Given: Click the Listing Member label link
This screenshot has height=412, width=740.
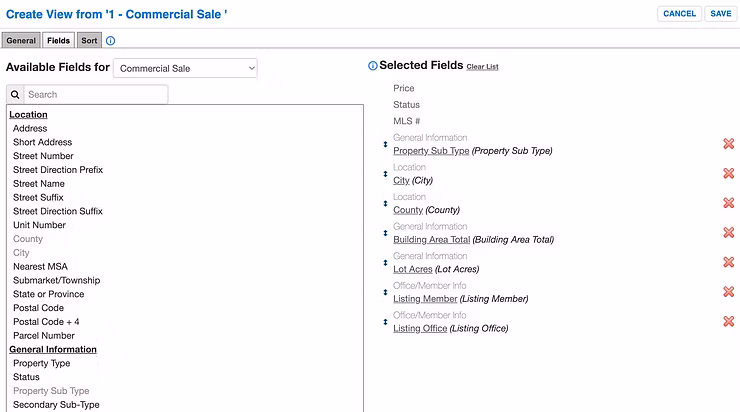Looking at the screenshot, I should pyautogui.click(x=425, y=299).
